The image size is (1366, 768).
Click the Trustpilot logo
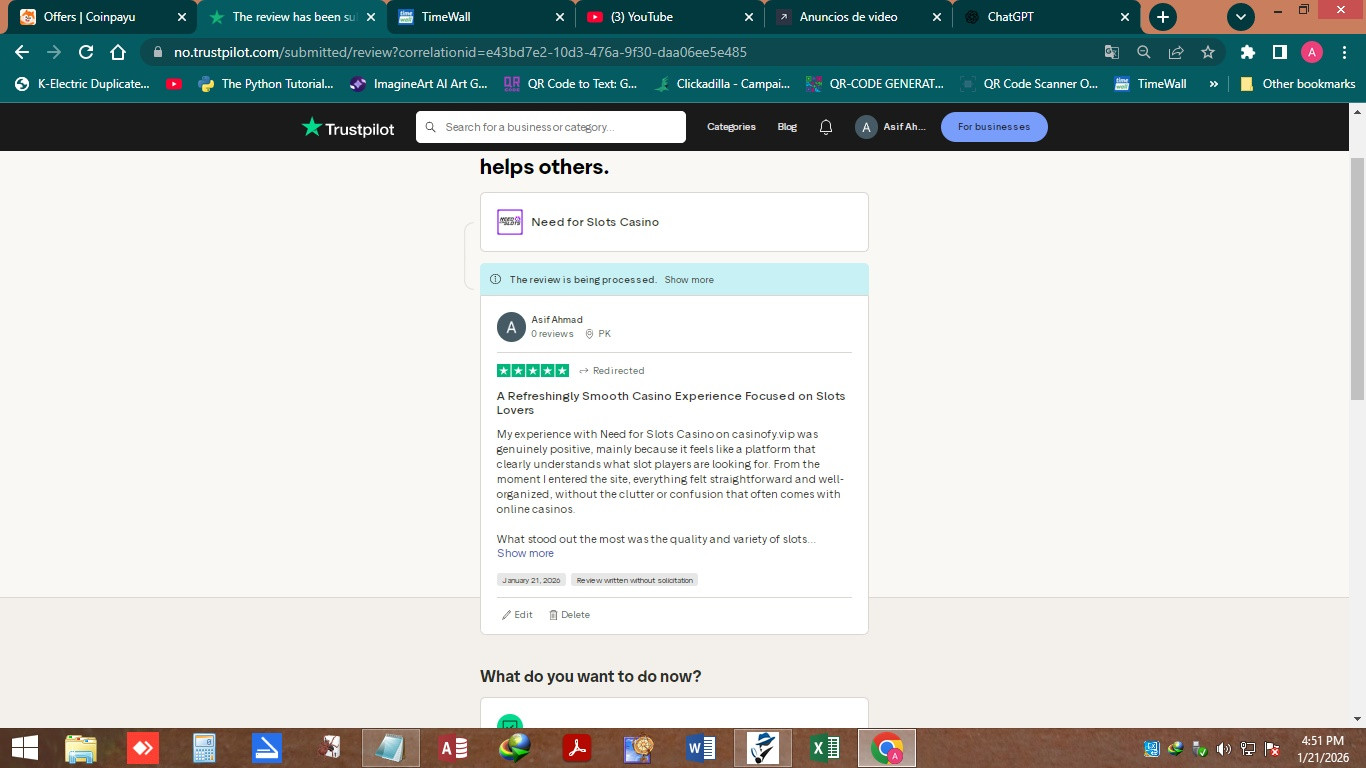pos(348,128)
